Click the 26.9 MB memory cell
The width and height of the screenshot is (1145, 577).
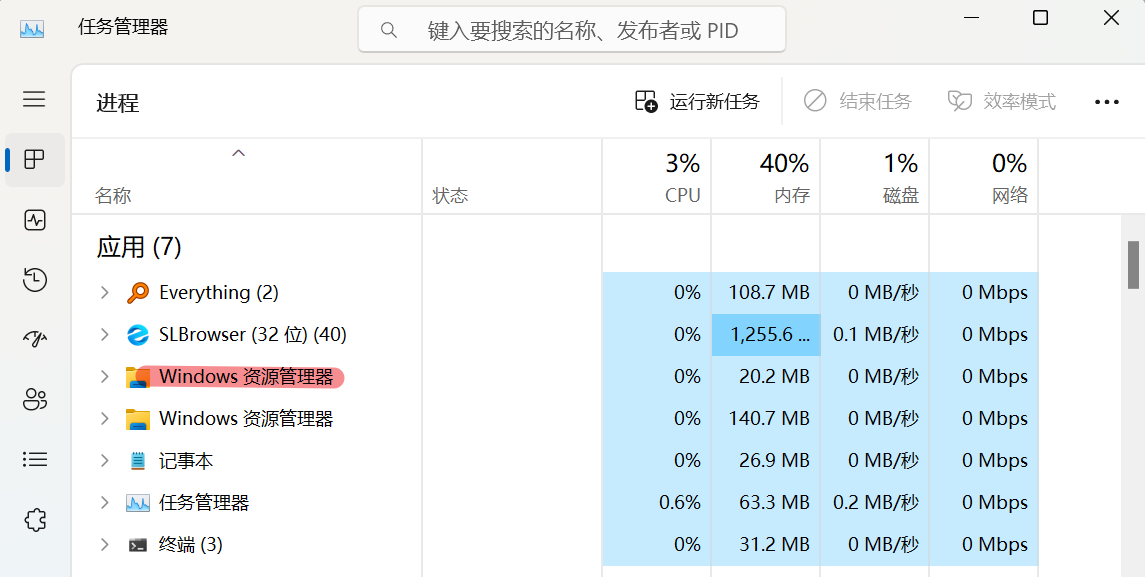(x=766, y=461)
